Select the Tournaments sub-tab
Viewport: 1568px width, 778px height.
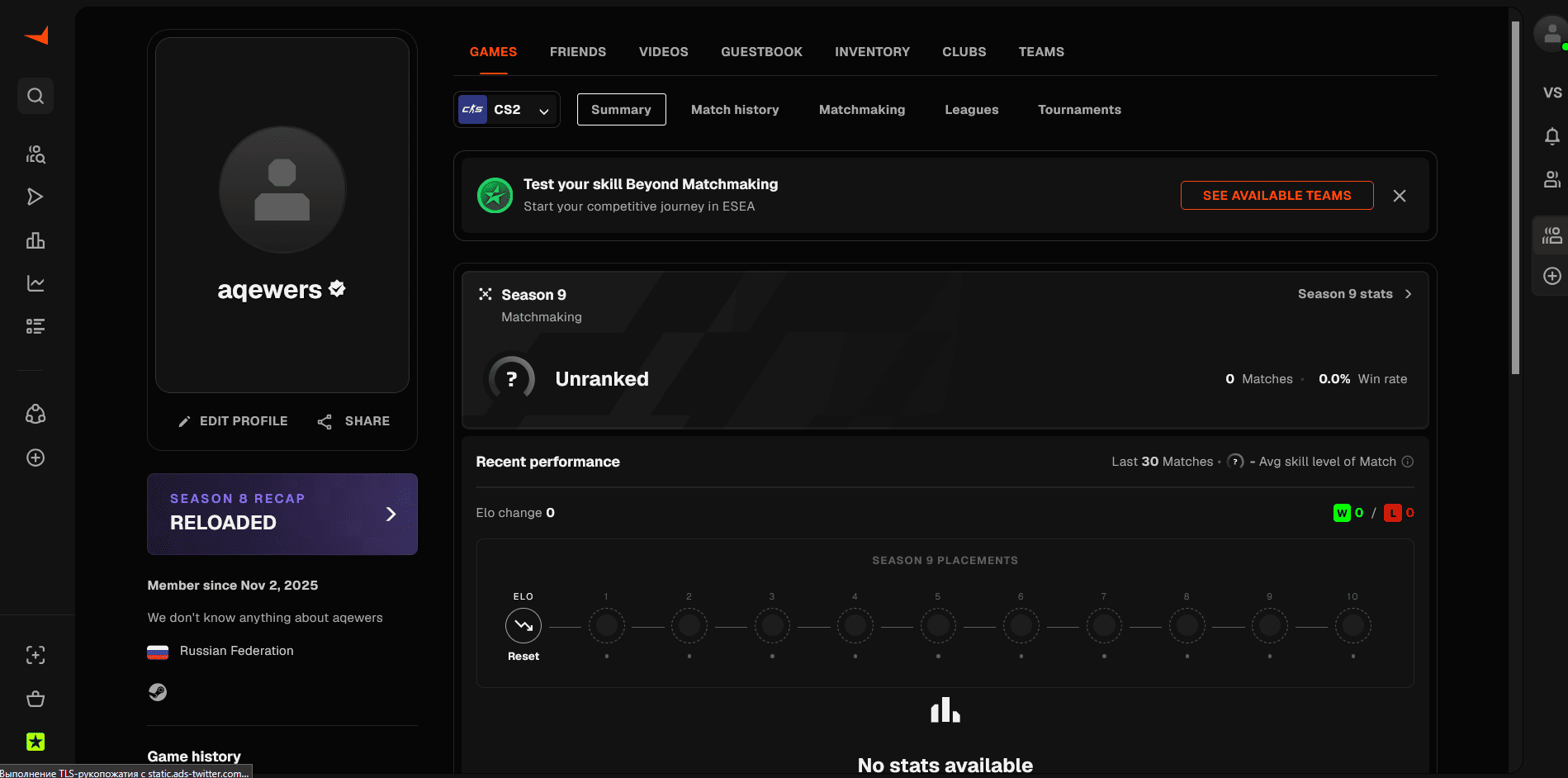[x=1079, y=110]
